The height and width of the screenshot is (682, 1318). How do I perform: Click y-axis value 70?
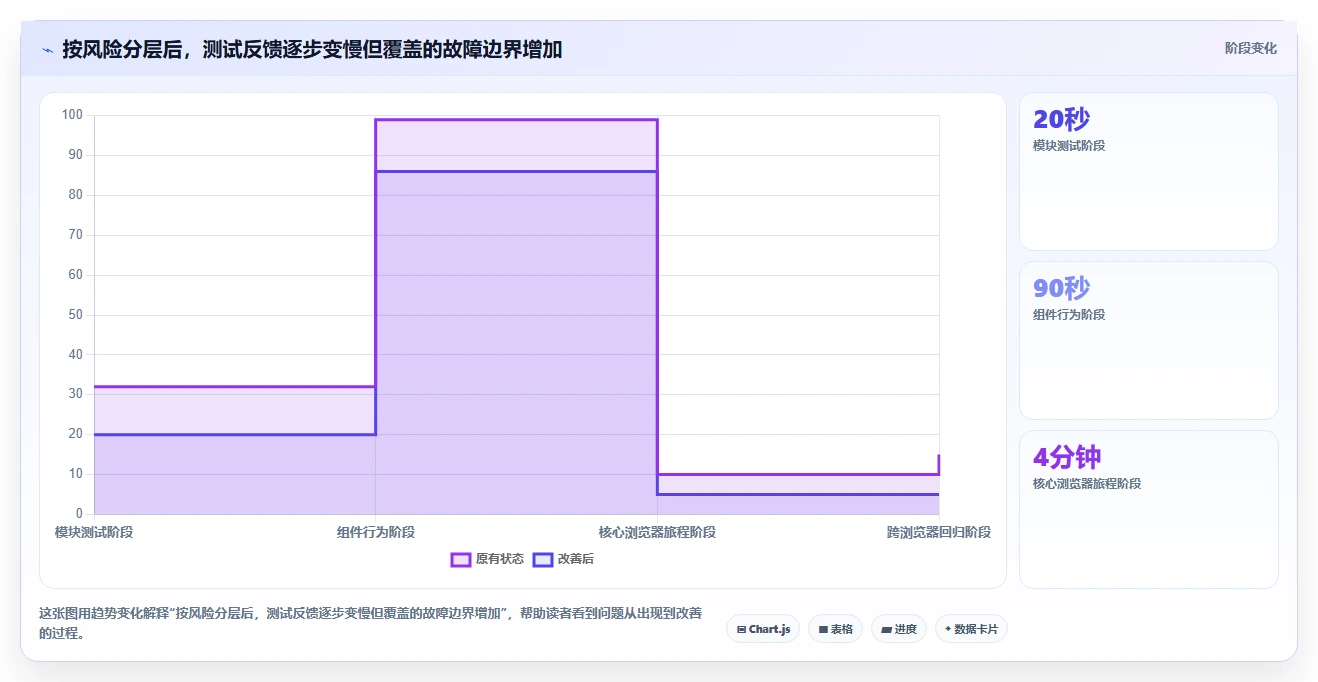point(76,235)
